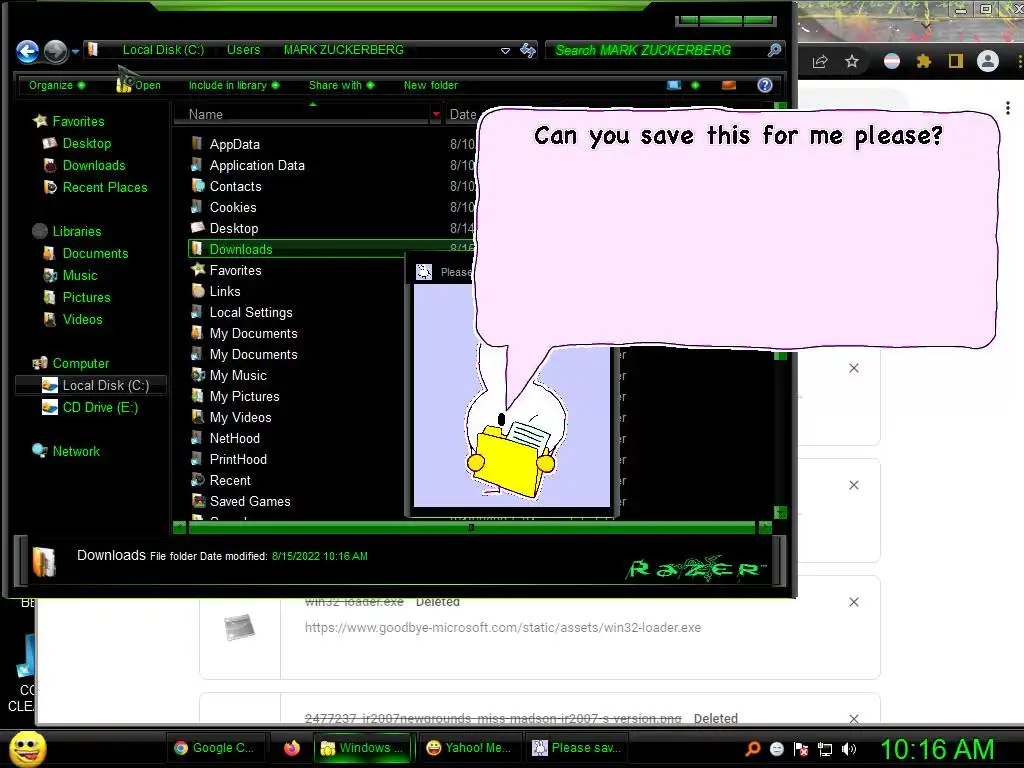The image size is (1024, 768).
Task: Open the Organize menu
Action: (56, 86)
